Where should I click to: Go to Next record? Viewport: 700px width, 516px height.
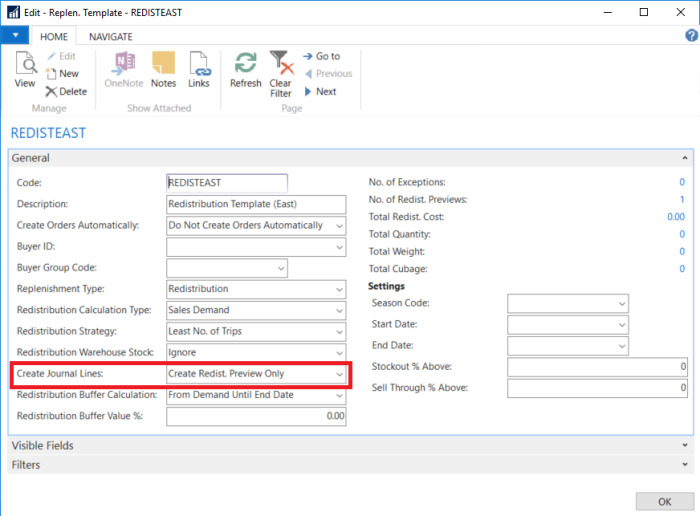coord(320,91)
